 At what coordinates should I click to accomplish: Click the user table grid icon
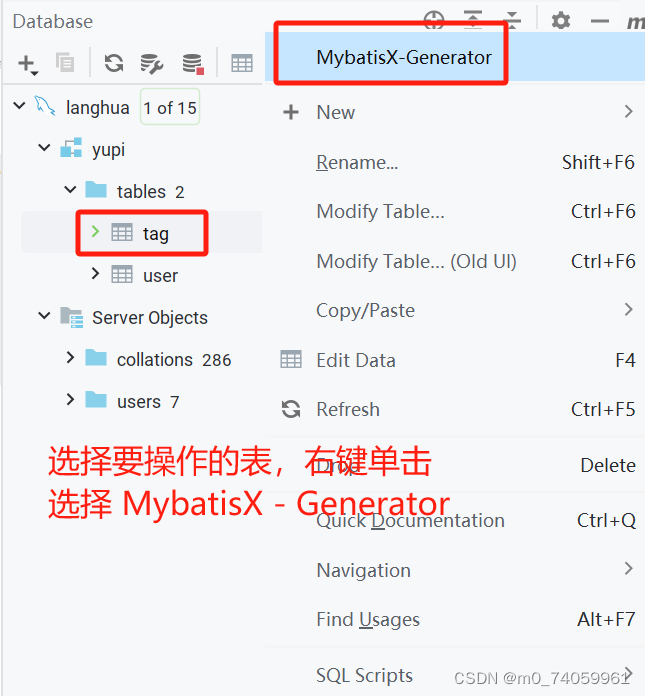[x=122, y=274]
